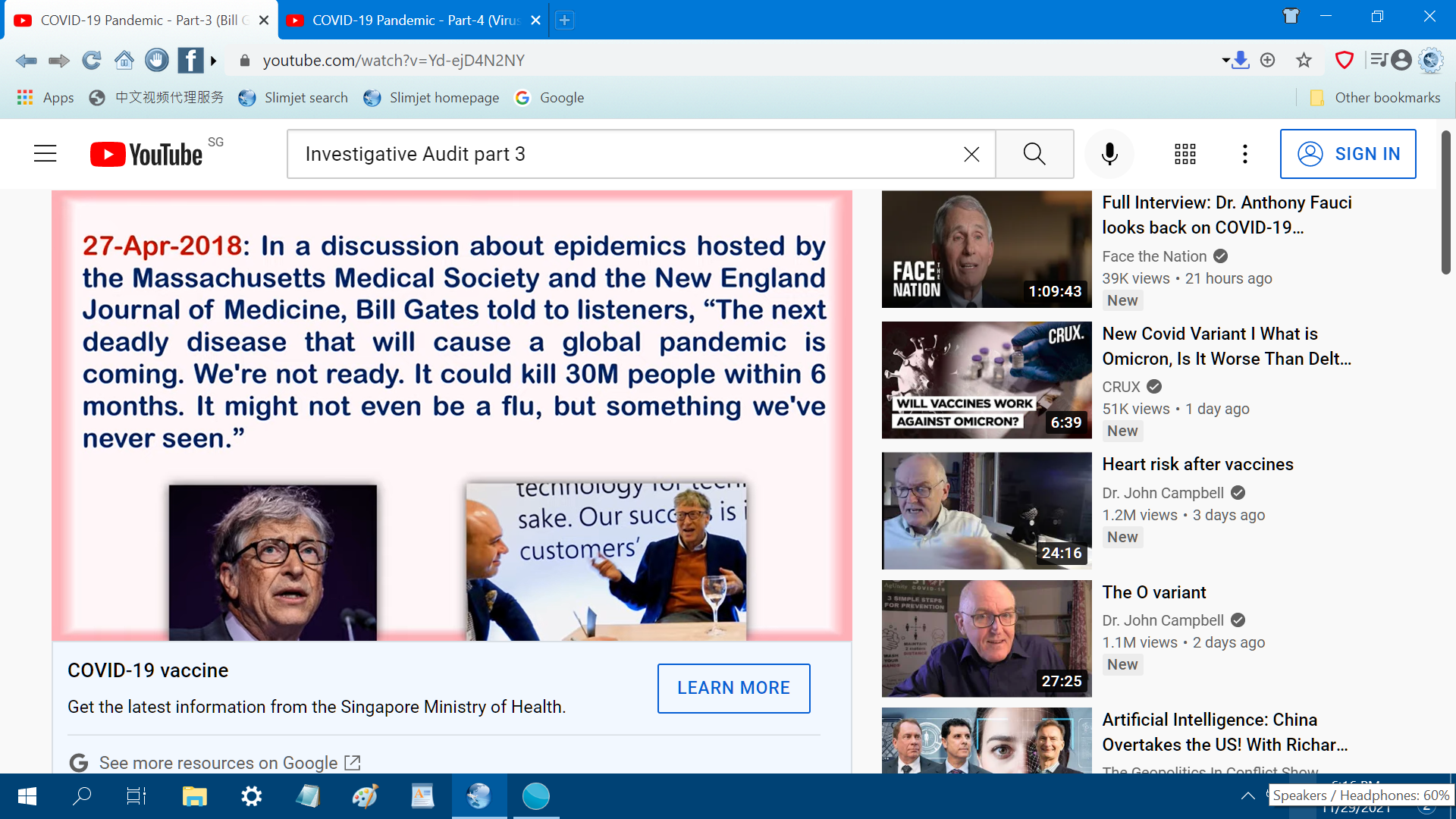Click the page vertical scrollbar
Image resolution: width=1456 pixels, height=819 pixels.
coord(1446,202)
